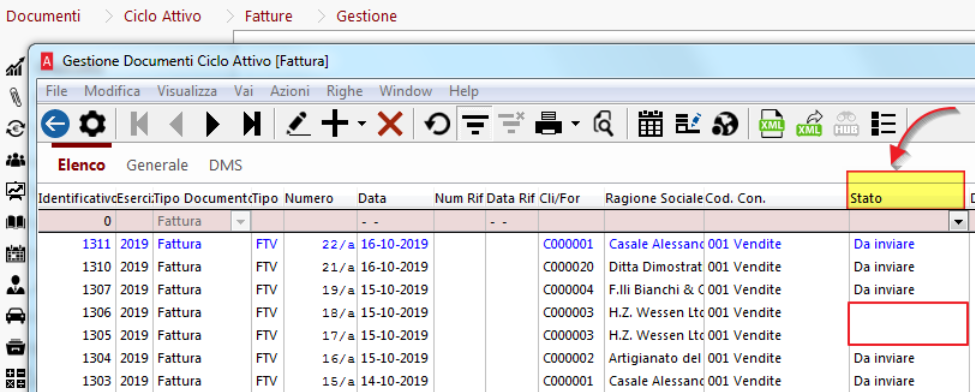Open the gear settings icon in toolbar
Image resolution: width=975 pixels, height=392 pixels.
coord(93,124)
